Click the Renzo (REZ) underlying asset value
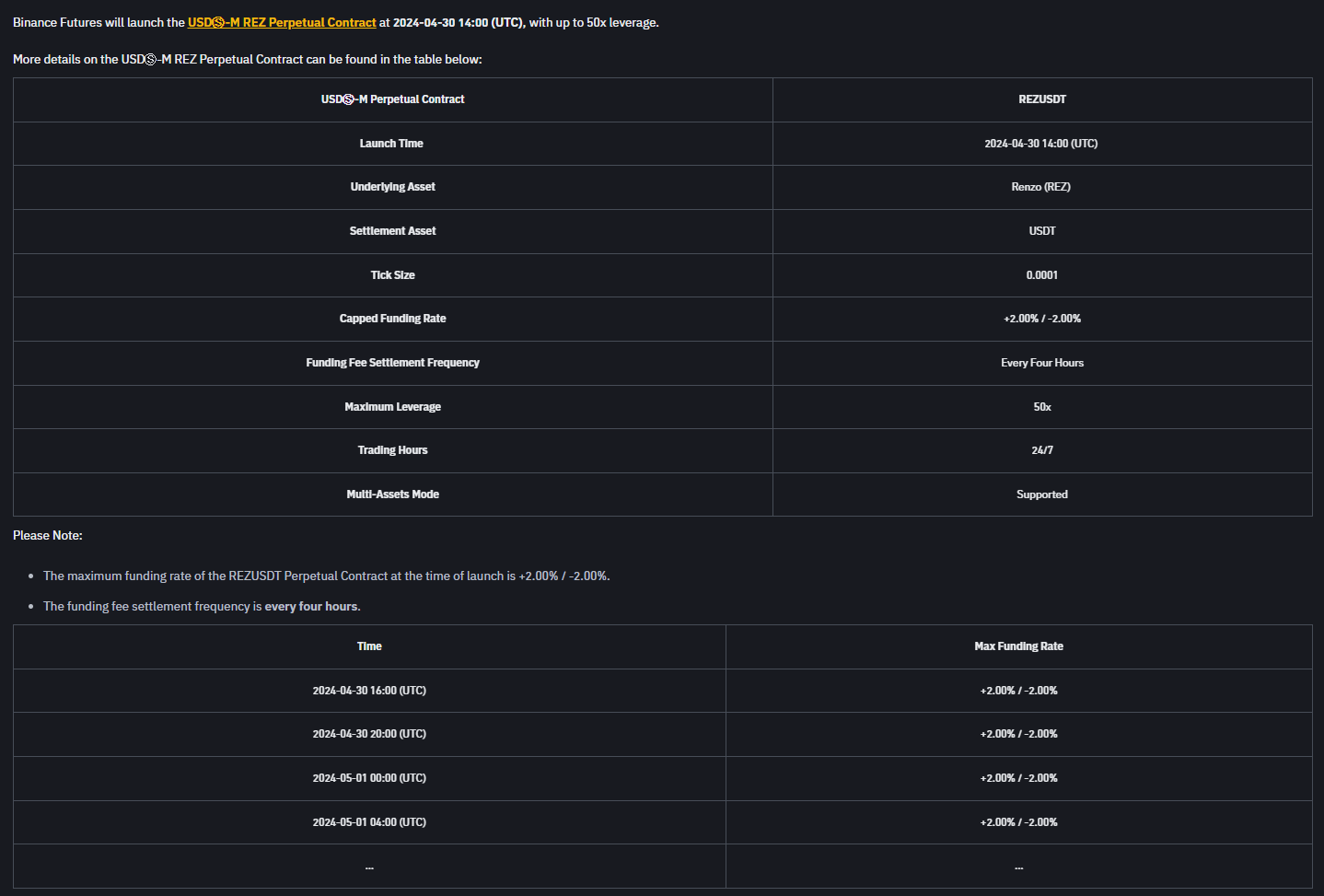 pos(1040,187)
